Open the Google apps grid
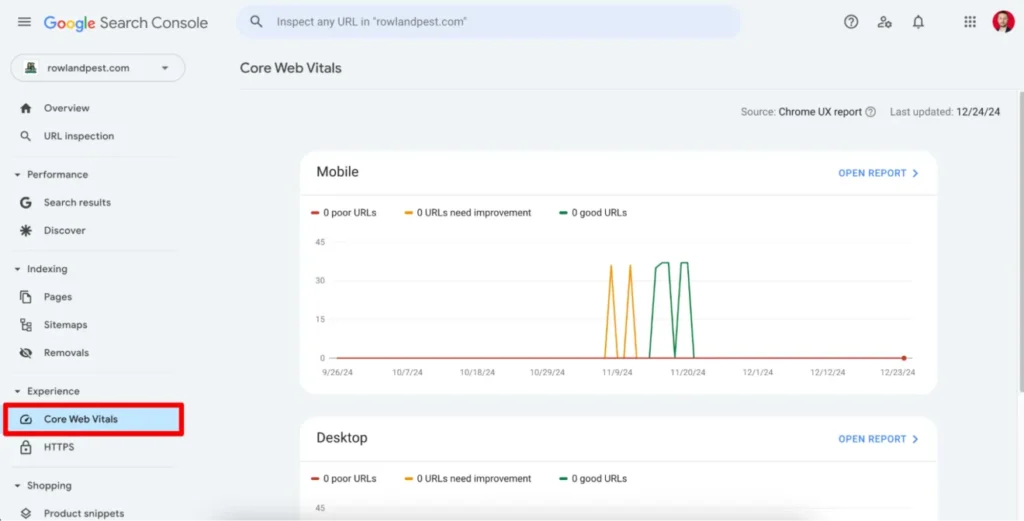The height and width of the screenshot is (521, 1024). click(969, 22)
